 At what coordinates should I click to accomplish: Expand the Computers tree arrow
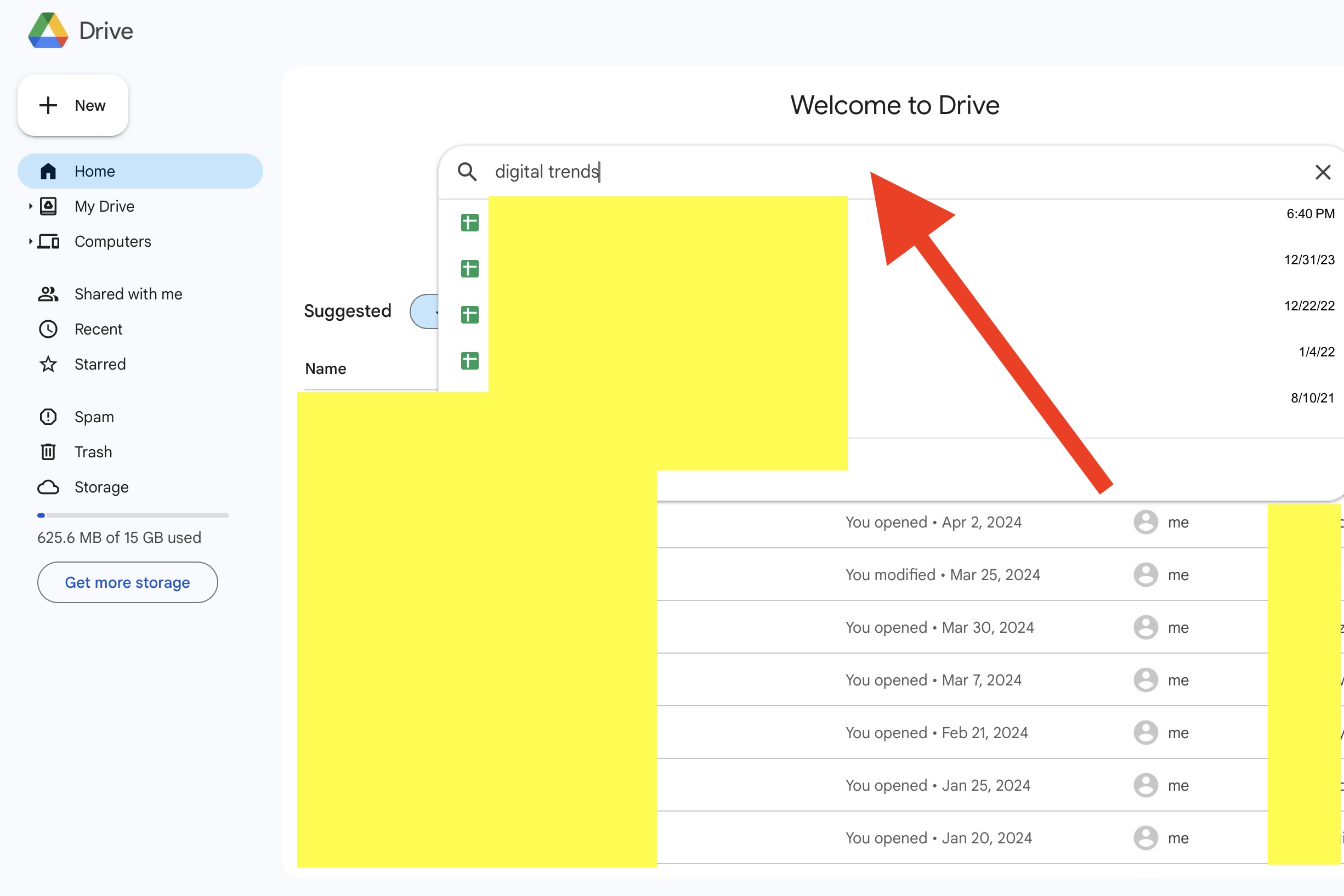point(30,241)
